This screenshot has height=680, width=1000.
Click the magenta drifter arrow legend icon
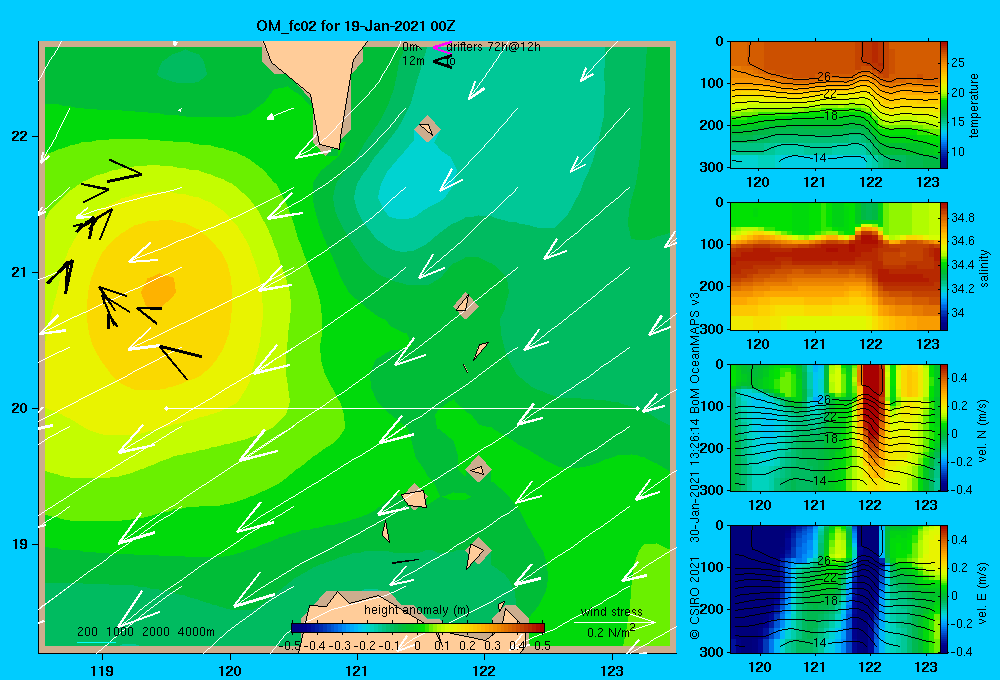(x=442, y=47)
